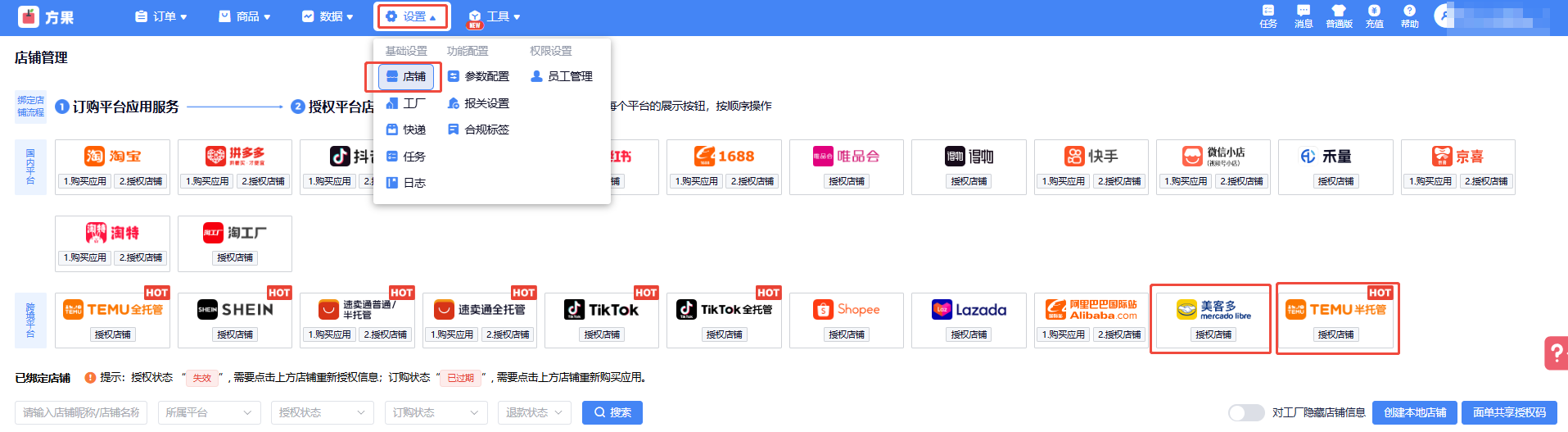This screenshot has height=432, width=1568.
Task: Click 2.授权店铺 under 京喜
Action: point(1486,181)
